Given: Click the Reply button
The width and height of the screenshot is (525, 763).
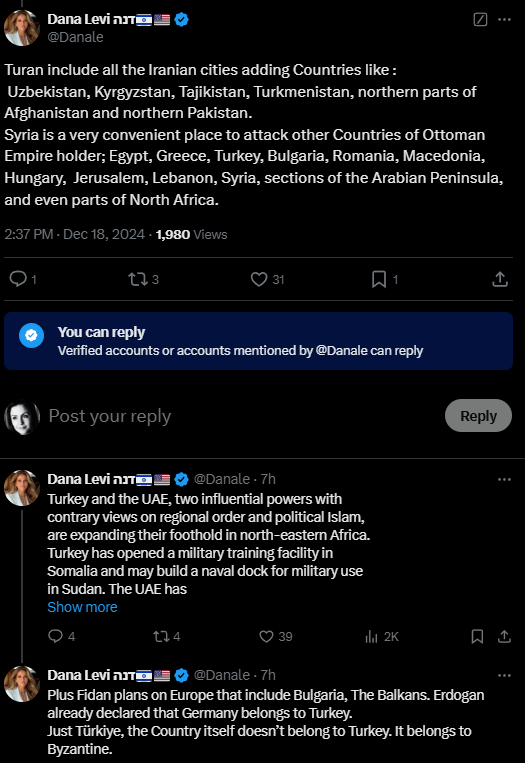Looking at the screenshot, I should [478, 416].
